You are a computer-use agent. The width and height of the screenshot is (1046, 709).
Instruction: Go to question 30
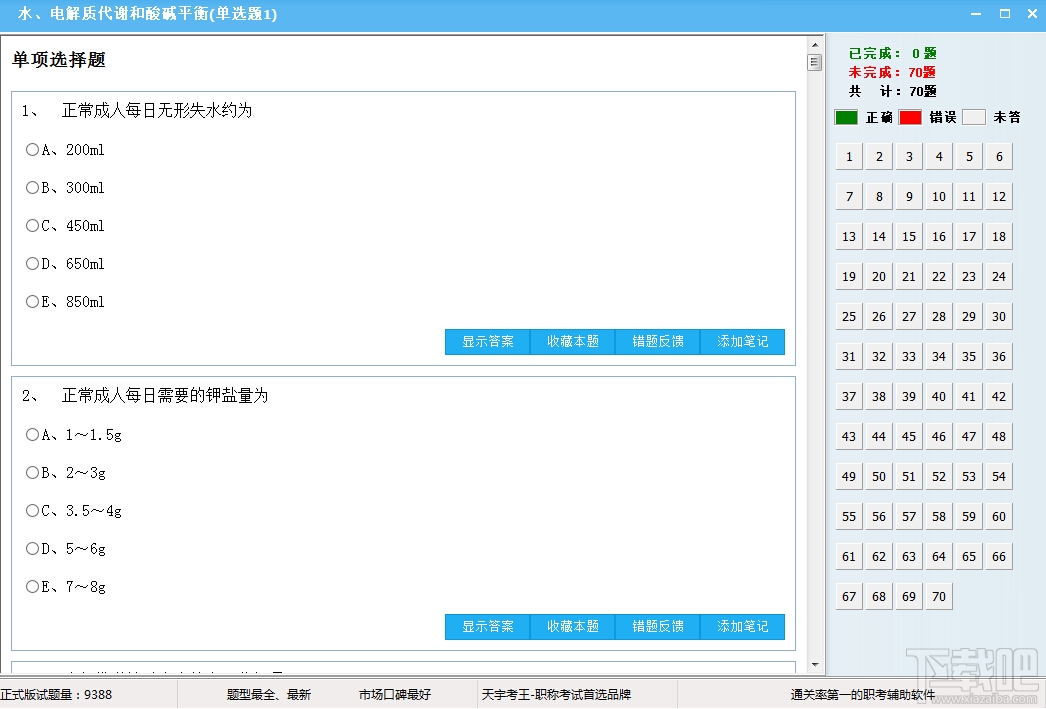click(x=999, y=317)
